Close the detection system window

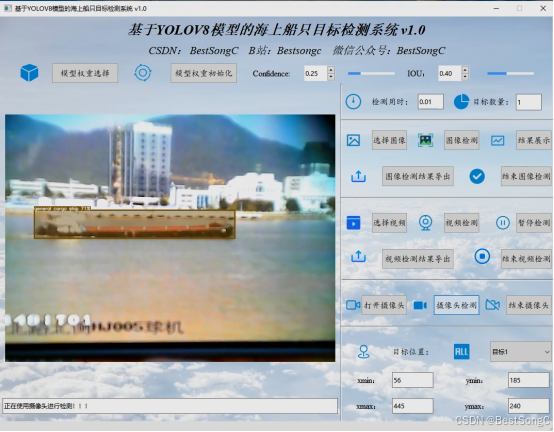click(543, 8)
